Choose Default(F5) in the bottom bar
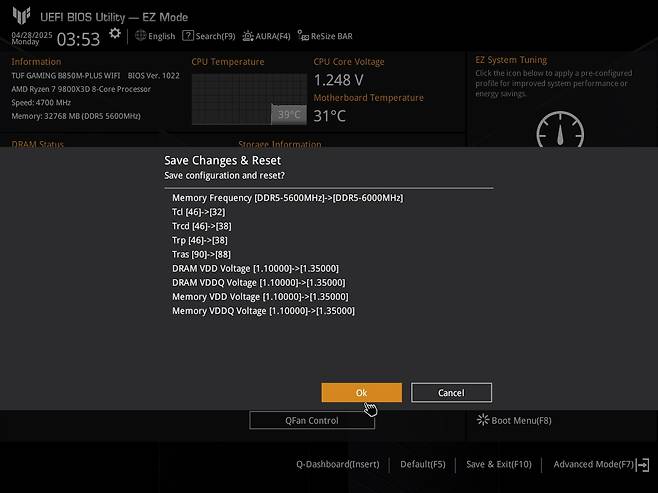Image resolution: width=658 pixels, height=493 pixels. point(423,464)
